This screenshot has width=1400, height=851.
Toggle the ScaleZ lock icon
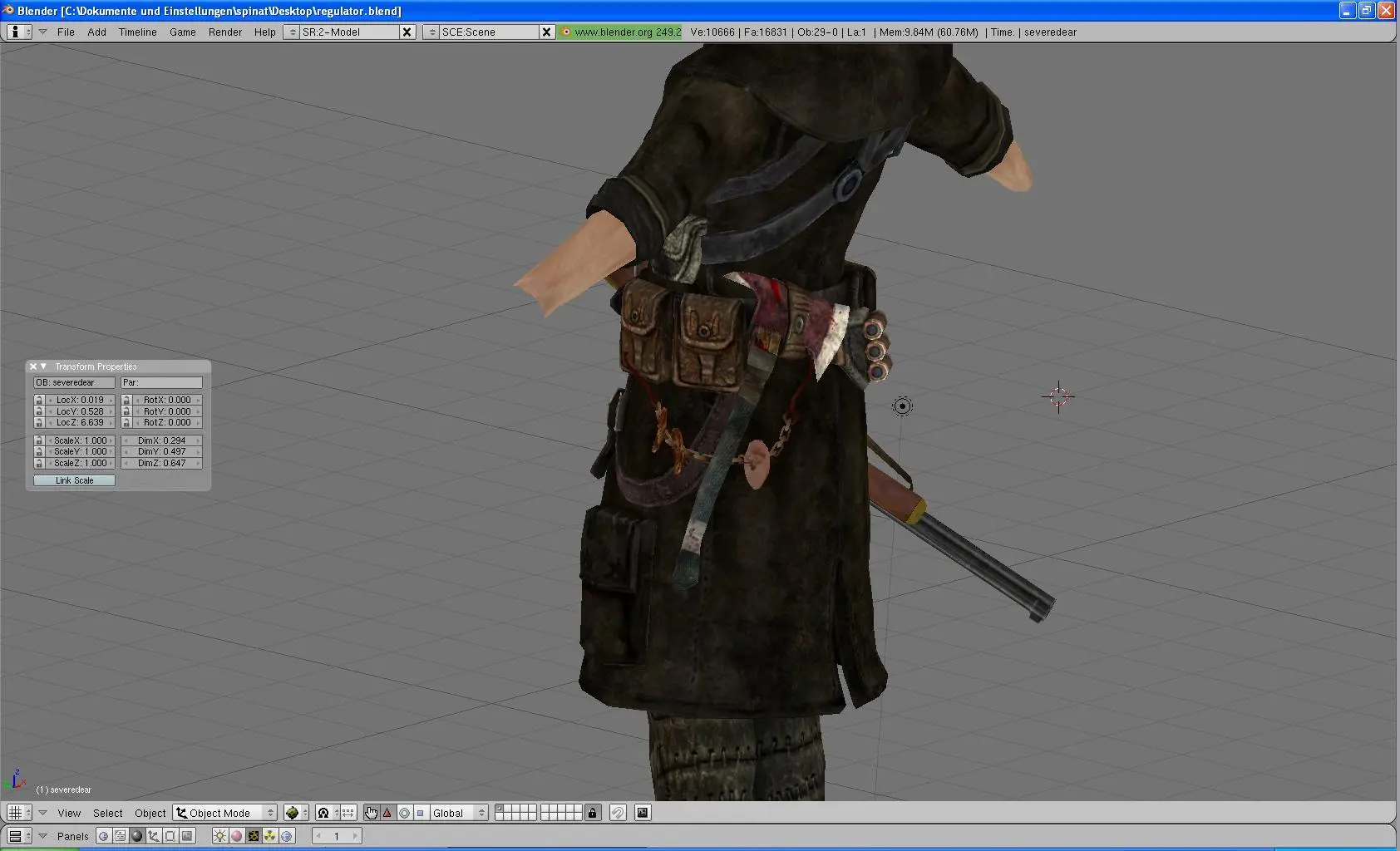point(38,463)
